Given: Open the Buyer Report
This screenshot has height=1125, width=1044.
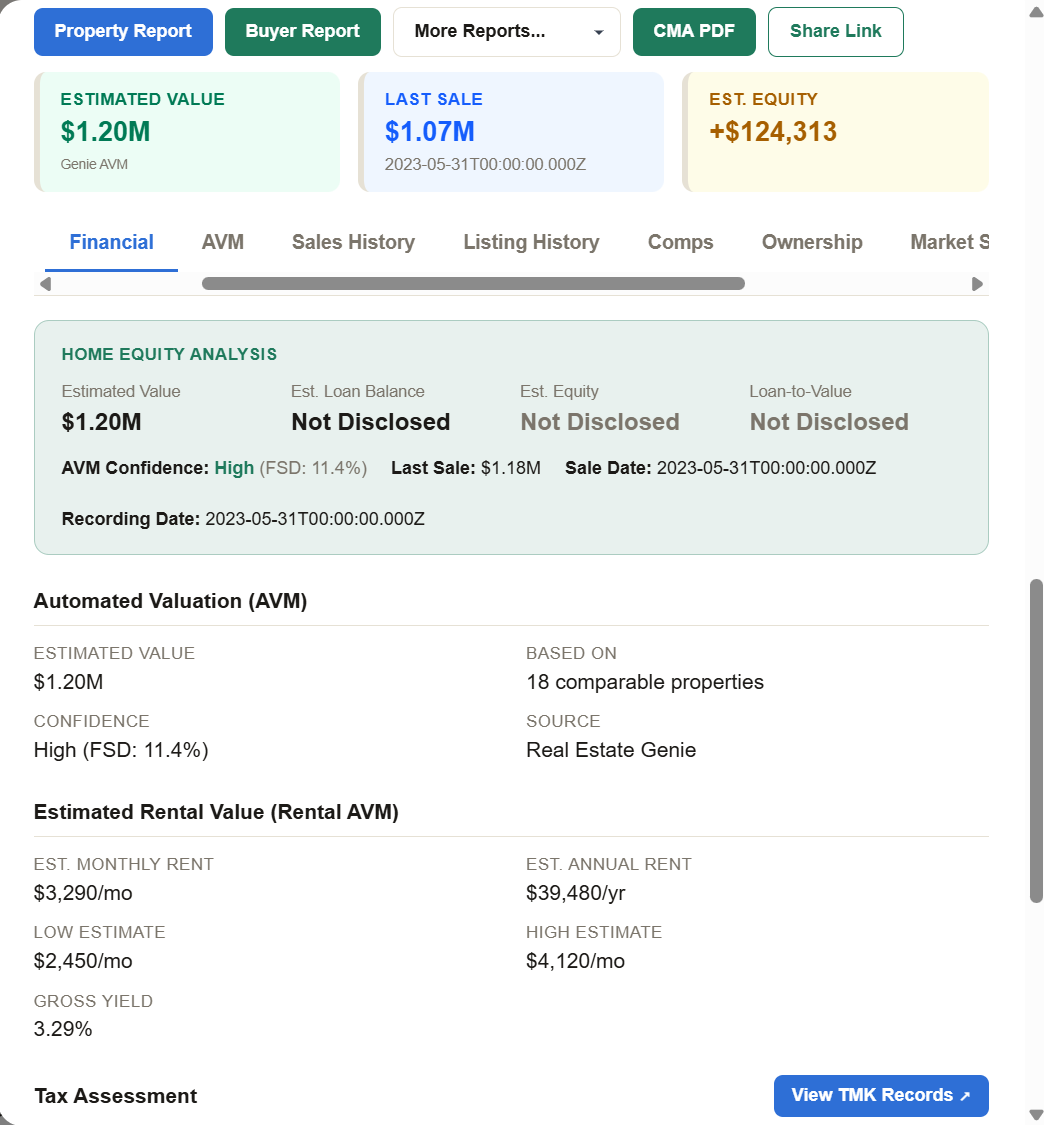Looking at the screenshot, I should click(x=303, y=32).
